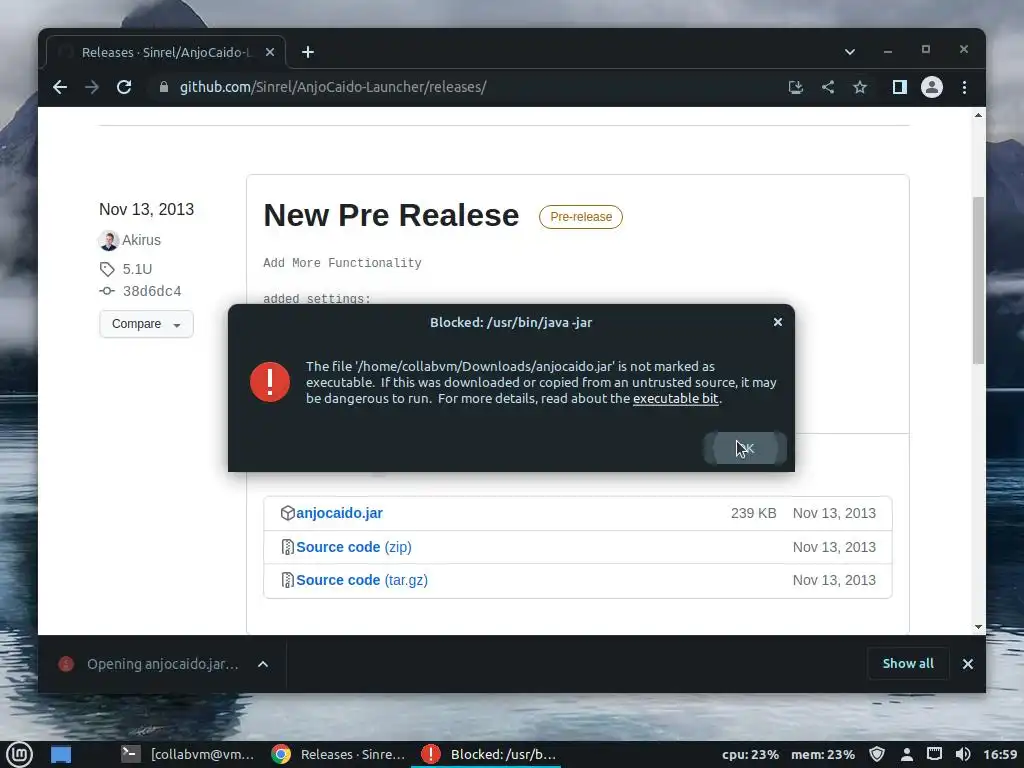Click Show all downloads
The image size is (1024, 768).
(908, 664)
